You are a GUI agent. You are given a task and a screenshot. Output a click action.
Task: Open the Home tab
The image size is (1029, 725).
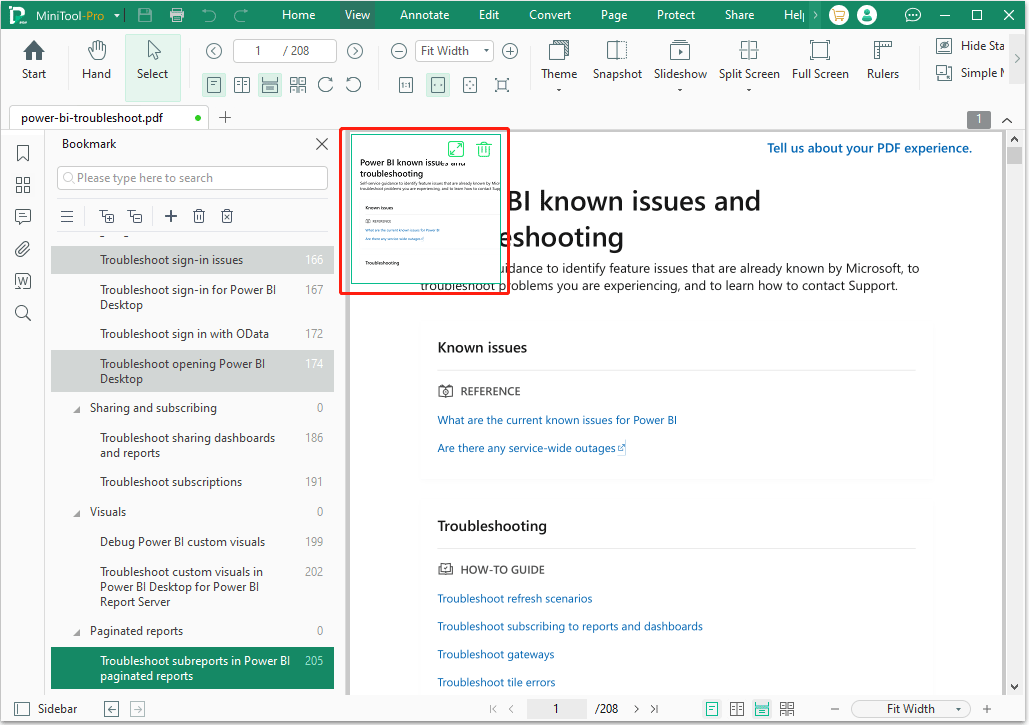(299, 14)
